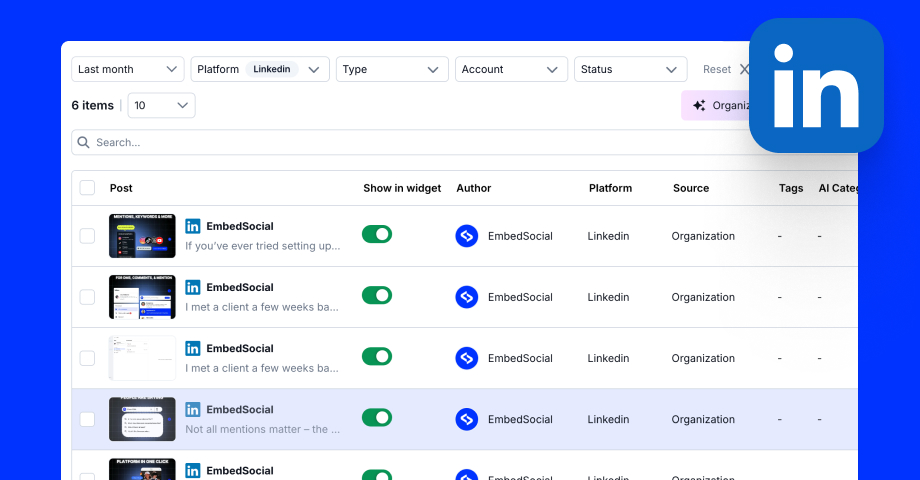The image size is (920, 480).
Task: Click post text 'If you've ever tried setting up...'
Action: 263,246
